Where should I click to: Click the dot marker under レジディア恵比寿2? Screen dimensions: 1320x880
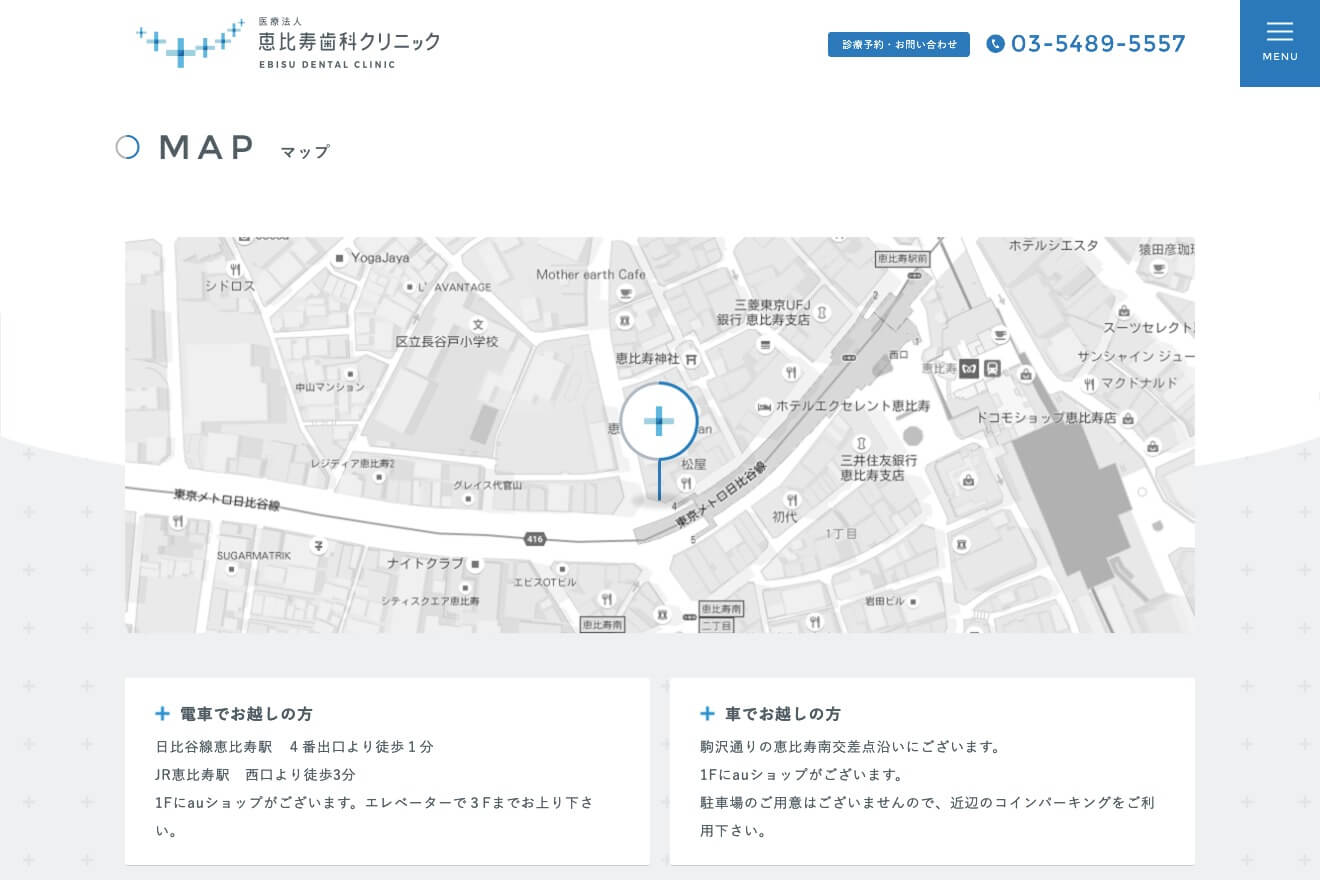pos(378,478)
